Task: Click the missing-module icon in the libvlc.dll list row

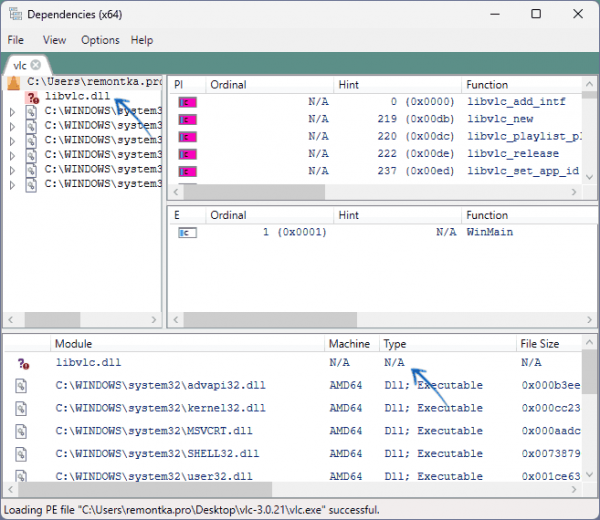Action: [23, 364]
